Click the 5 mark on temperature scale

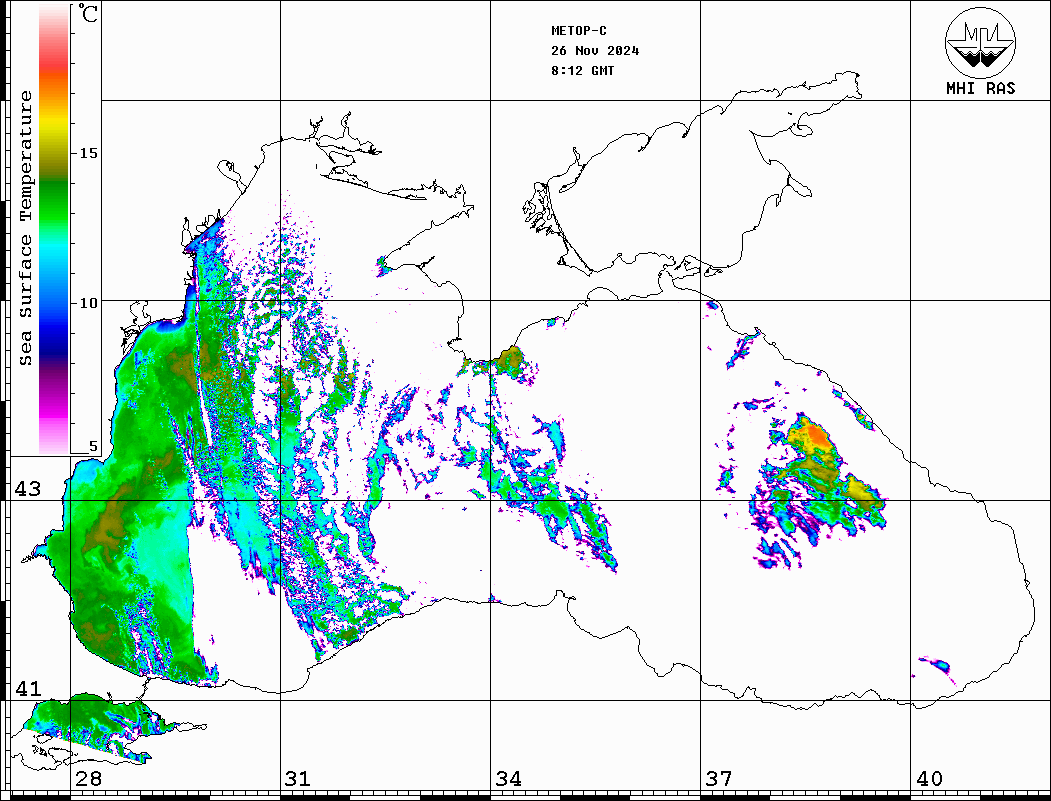tap(93, 446)
